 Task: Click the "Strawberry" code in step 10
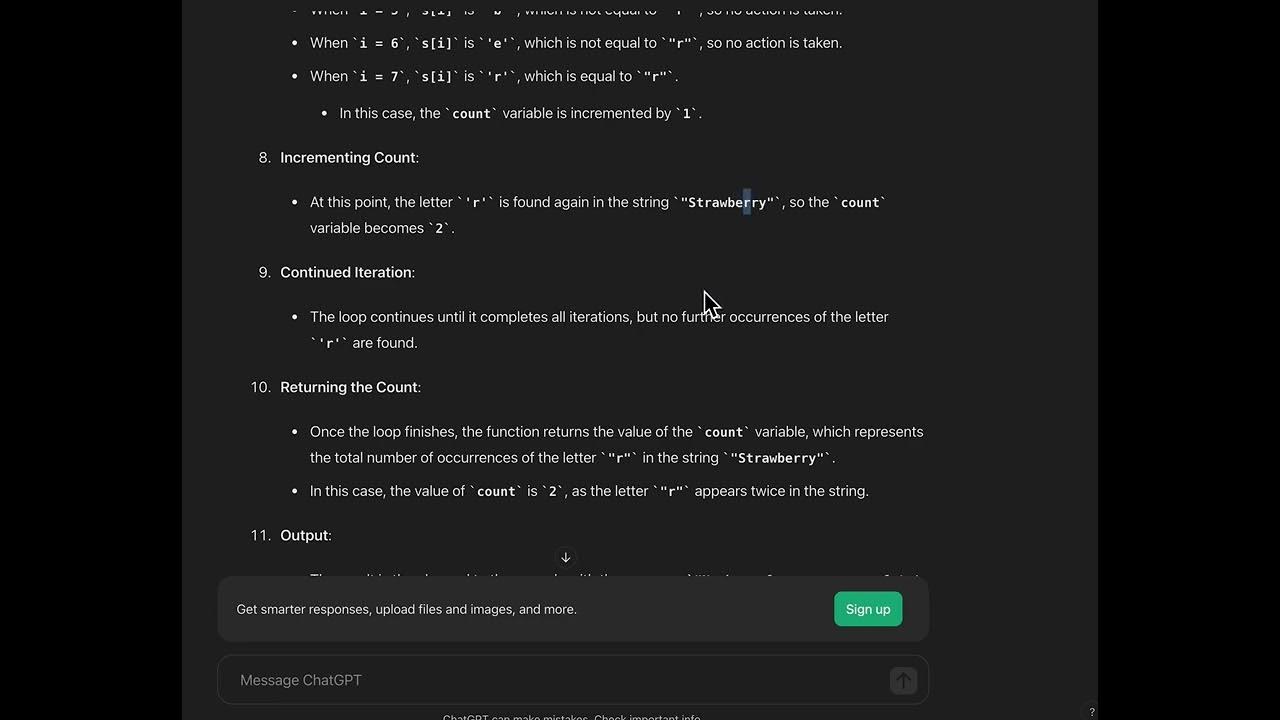pyautogui.click(x=777, y=458)
